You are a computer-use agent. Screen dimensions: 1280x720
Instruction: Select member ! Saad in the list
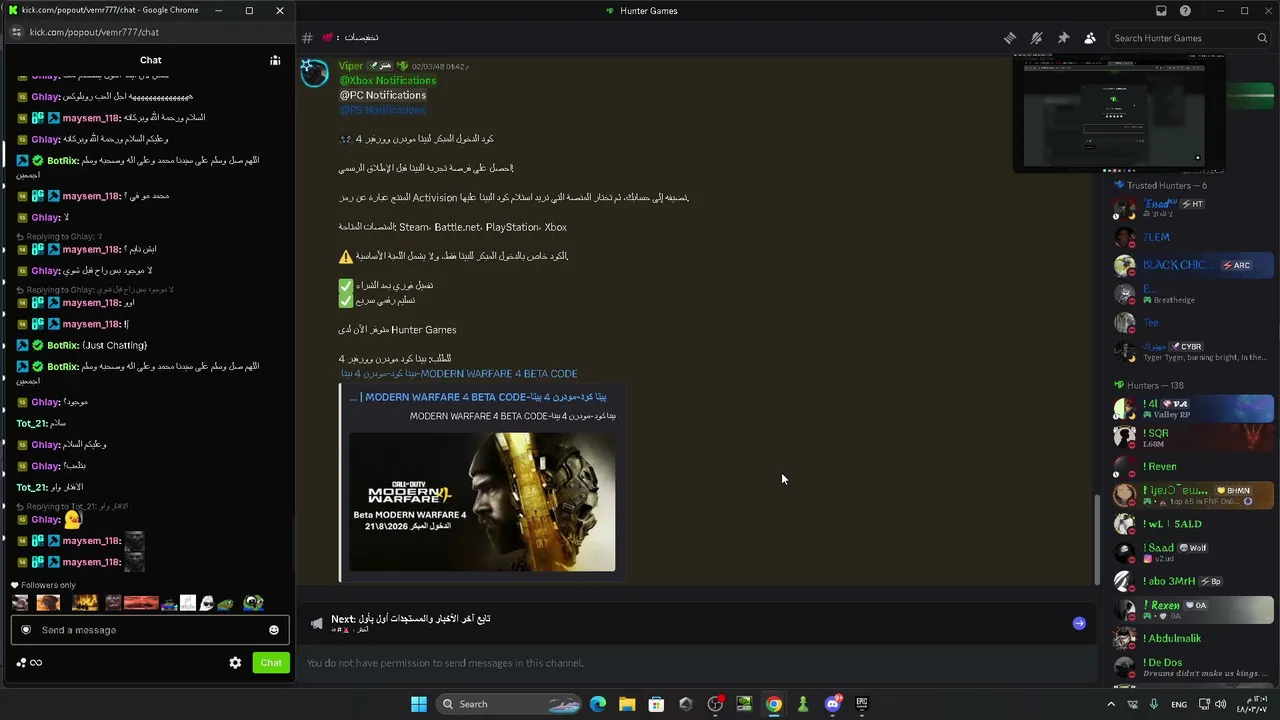coord(1192,552)
